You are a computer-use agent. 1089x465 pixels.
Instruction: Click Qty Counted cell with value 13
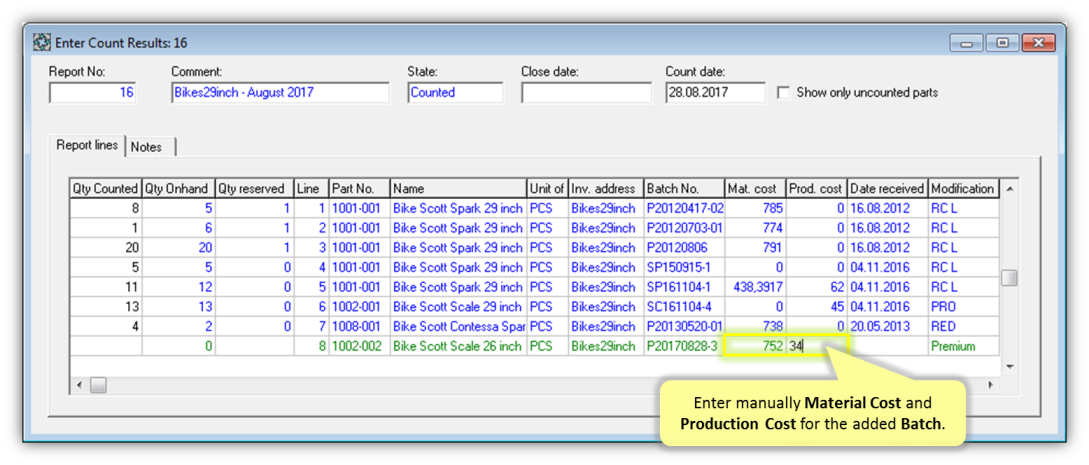pos(106,306)
